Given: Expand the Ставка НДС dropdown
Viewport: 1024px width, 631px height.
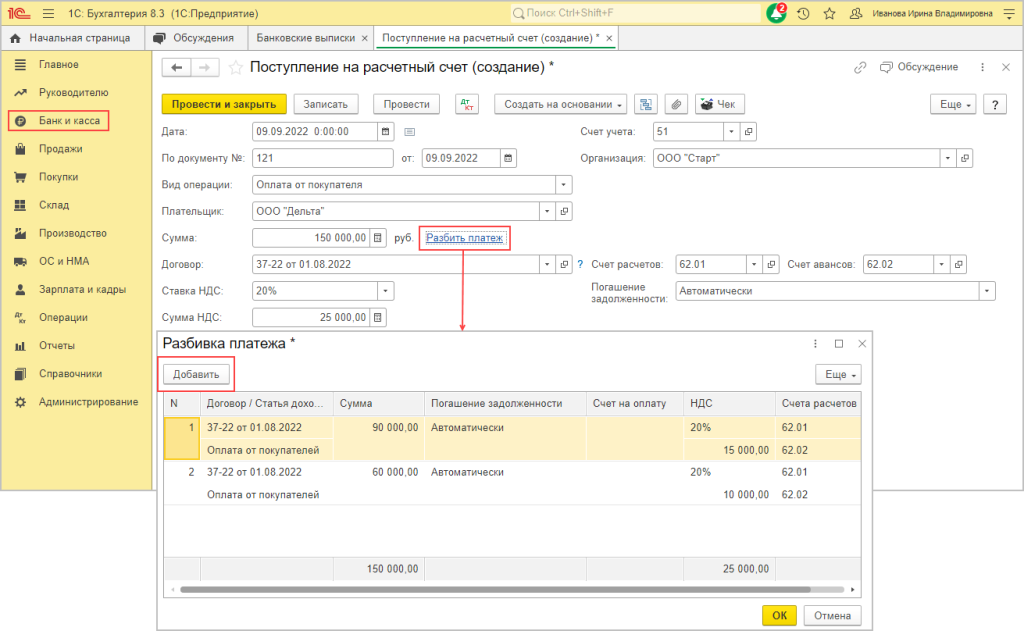Looking at the screenshot, I should tap(385, 291).
